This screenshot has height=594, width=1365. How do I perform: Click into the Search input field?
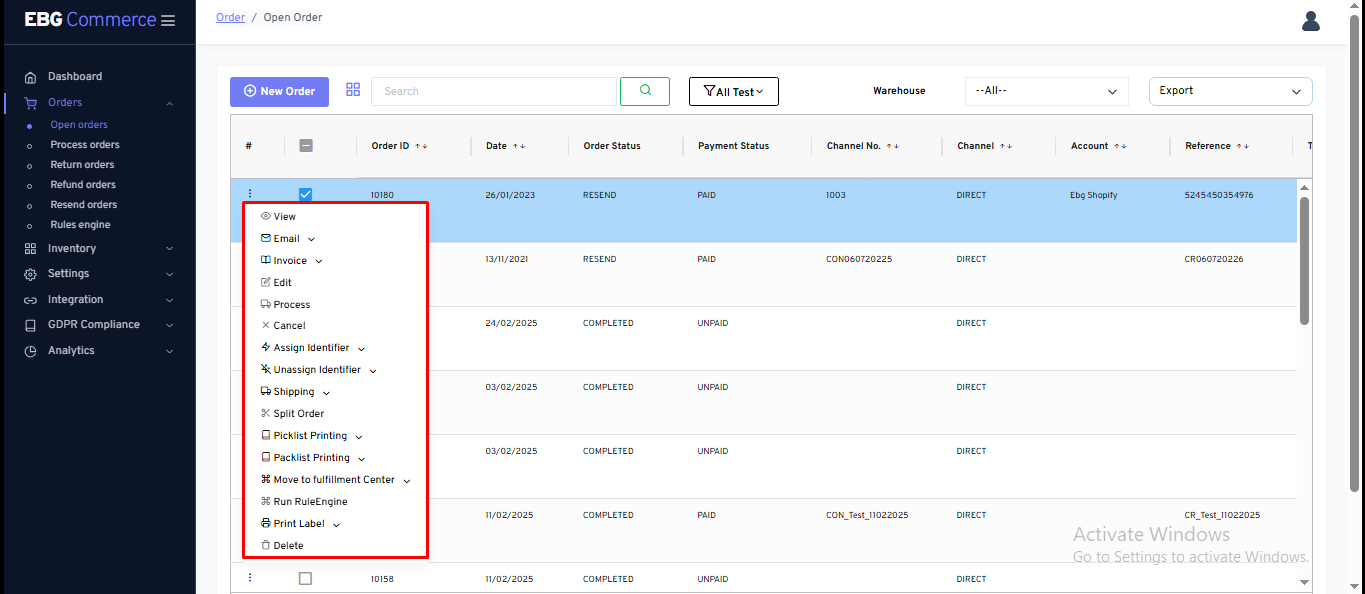pos(493,91)
